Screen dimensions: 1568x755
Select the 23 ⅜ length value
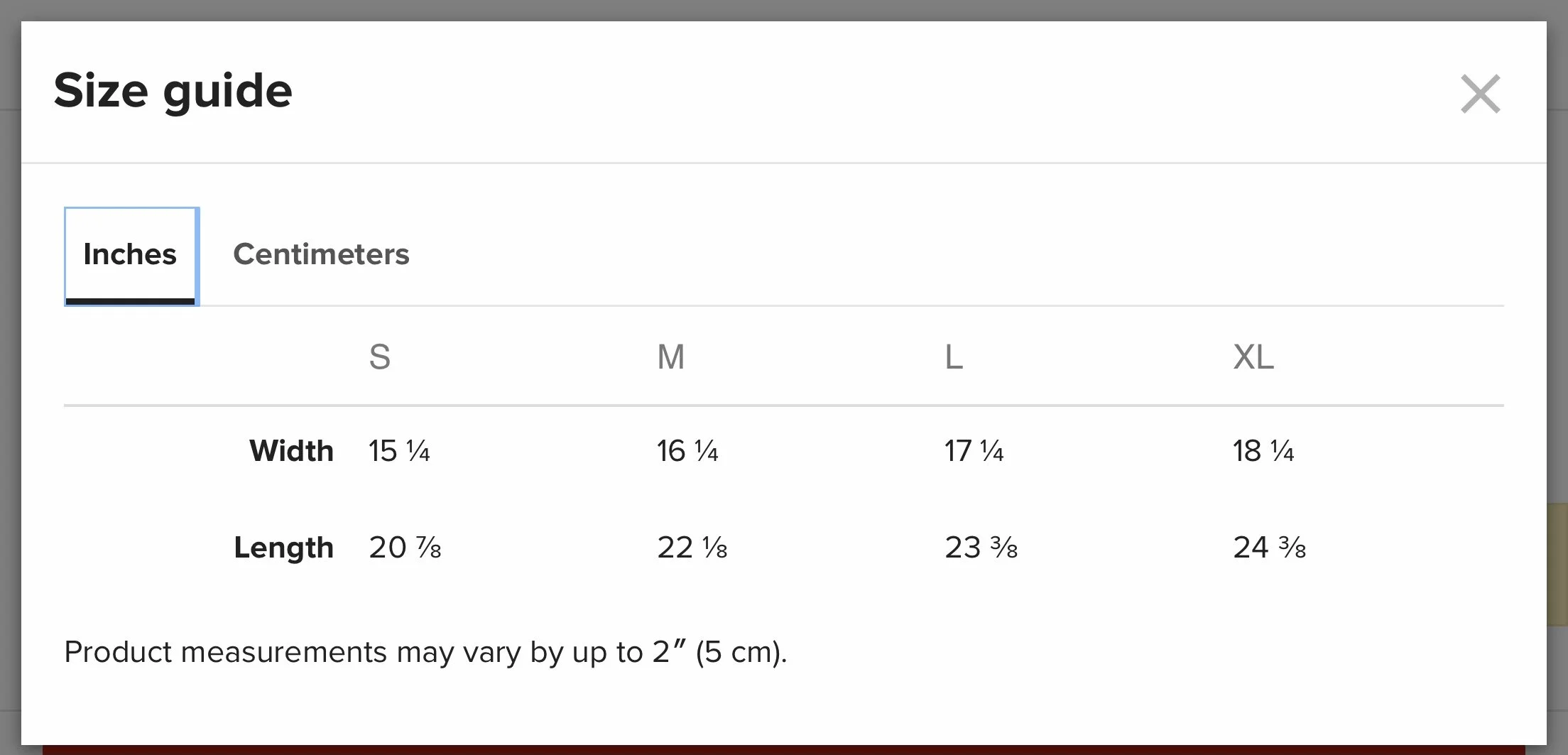(x=981, y=548)
